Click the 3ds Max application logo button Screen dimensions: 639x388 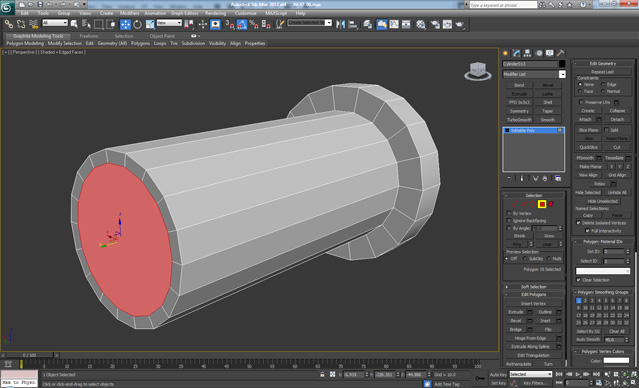click(7, 7)
